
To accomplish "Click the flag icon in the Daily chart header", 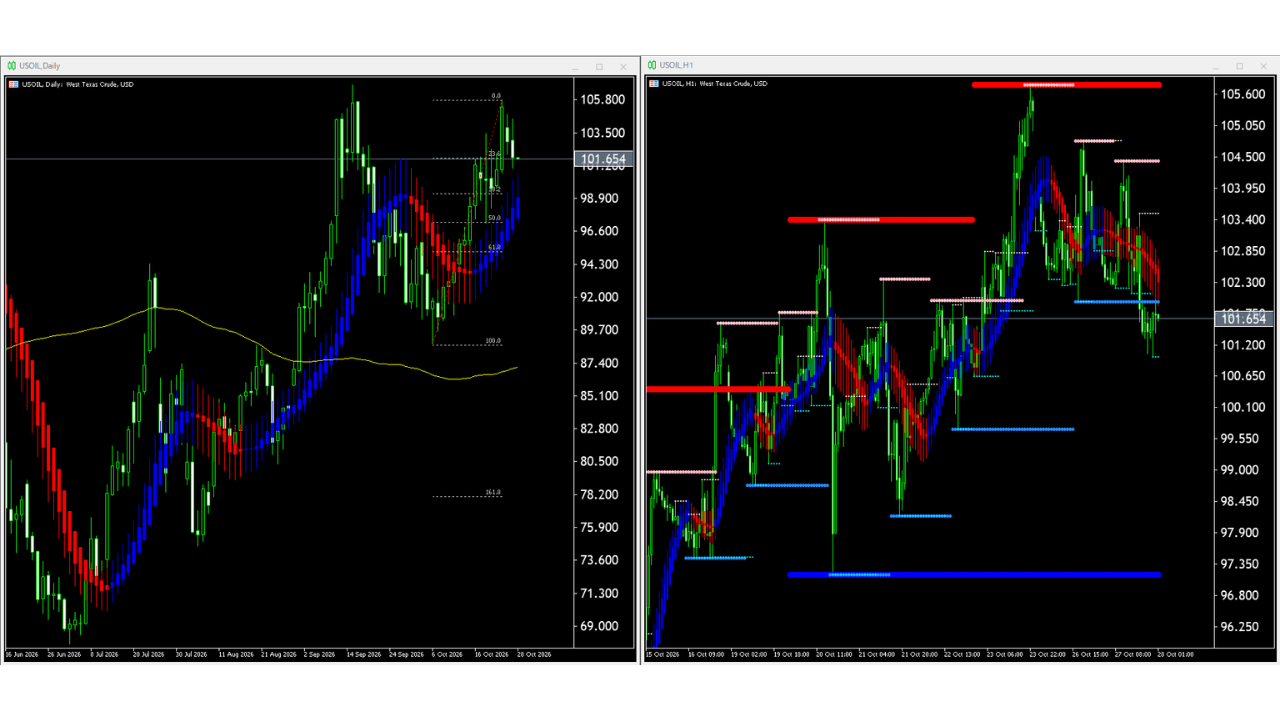I will coord(13,84).
